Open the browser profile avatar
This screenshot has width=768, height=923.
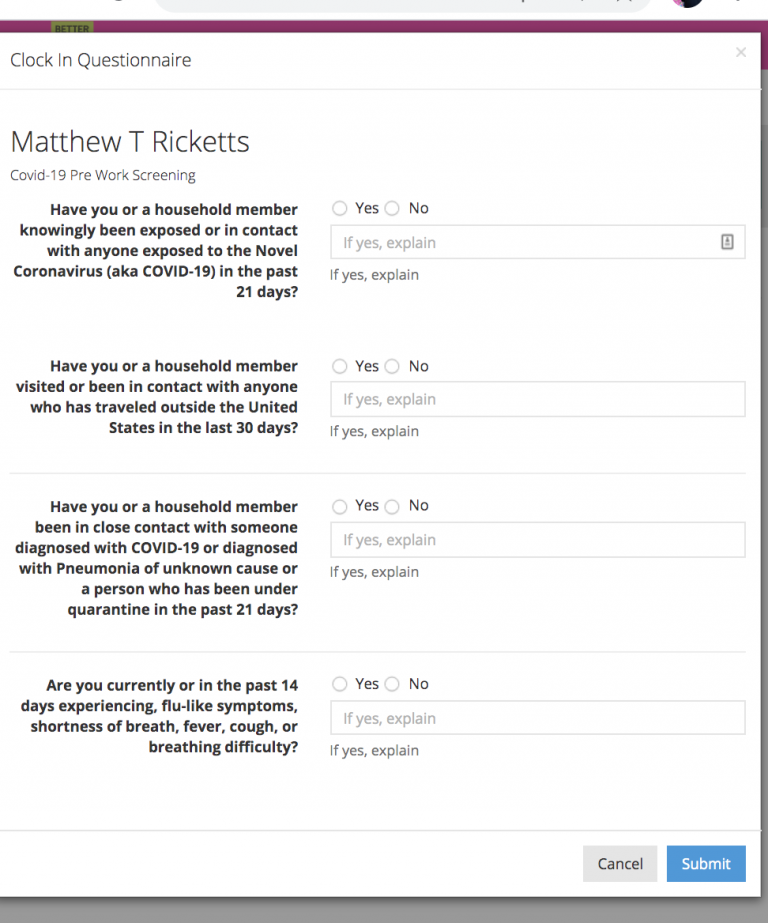click(x=687, y=3)
